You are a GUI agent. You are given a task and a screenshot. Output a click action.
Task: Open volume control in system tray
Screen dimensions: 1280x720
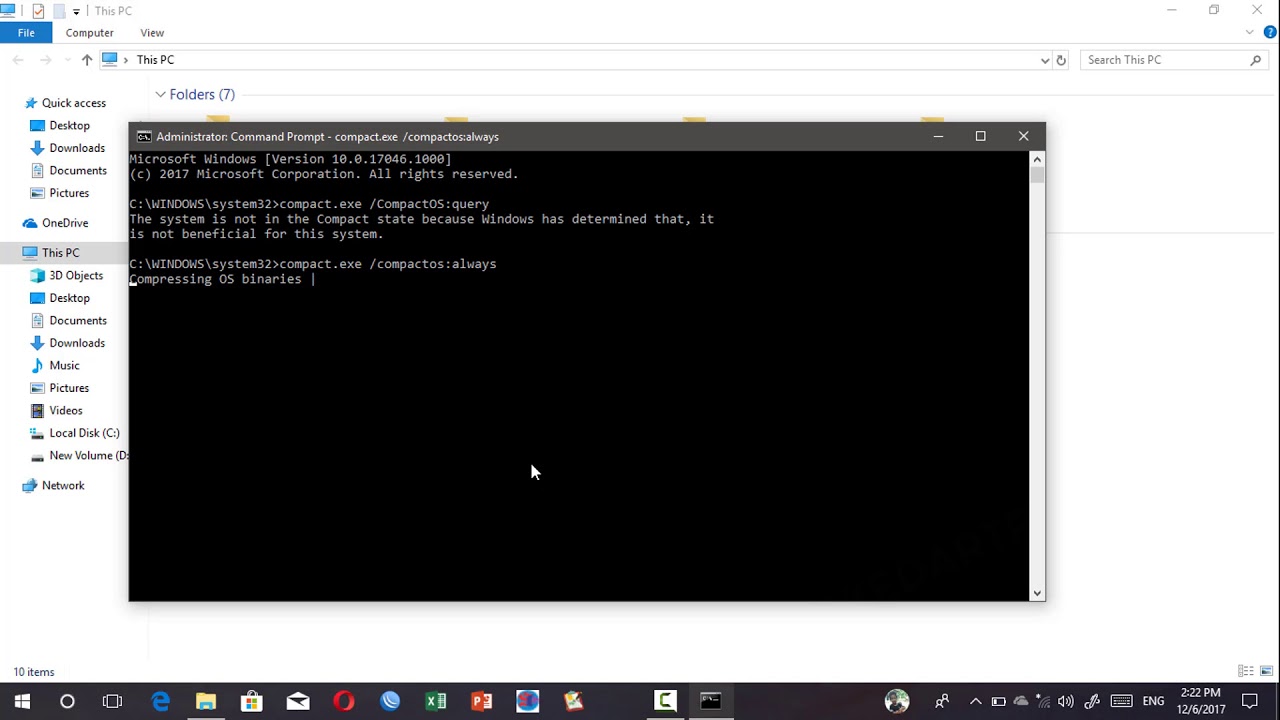[x=1066, y=701]
